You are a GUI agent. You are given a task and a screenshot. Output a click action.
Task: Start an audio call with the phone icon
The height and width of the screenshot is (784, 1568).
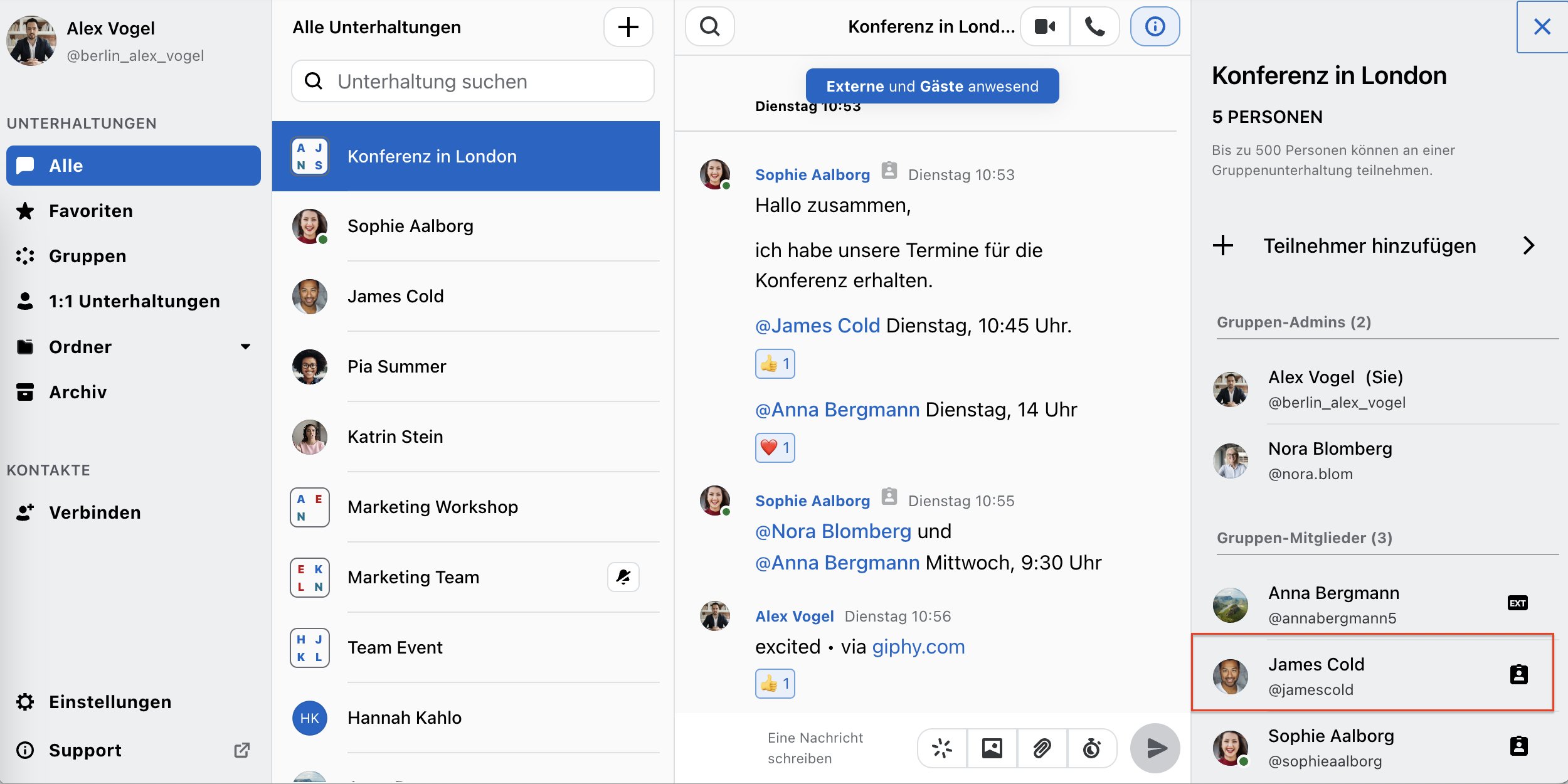tap(1094, 26)
